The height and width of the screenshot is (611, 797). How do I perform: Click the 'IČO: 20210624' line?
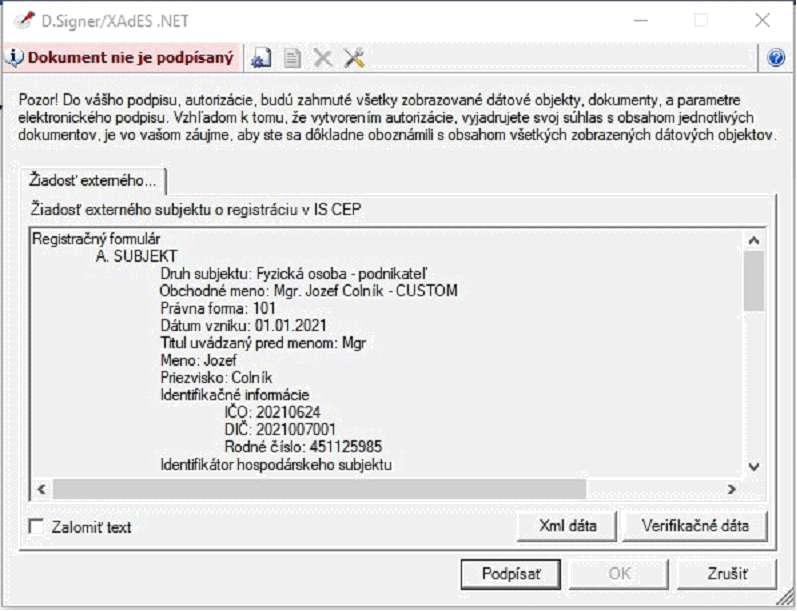click(x=272, y=412)
